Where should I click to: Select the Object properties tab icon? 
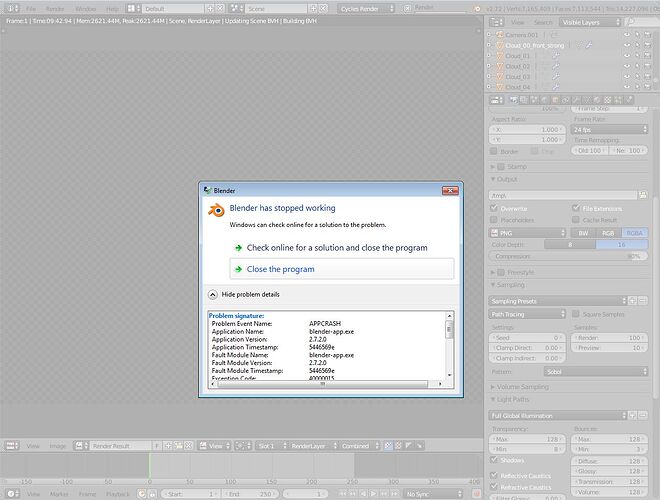coord(556,100)
